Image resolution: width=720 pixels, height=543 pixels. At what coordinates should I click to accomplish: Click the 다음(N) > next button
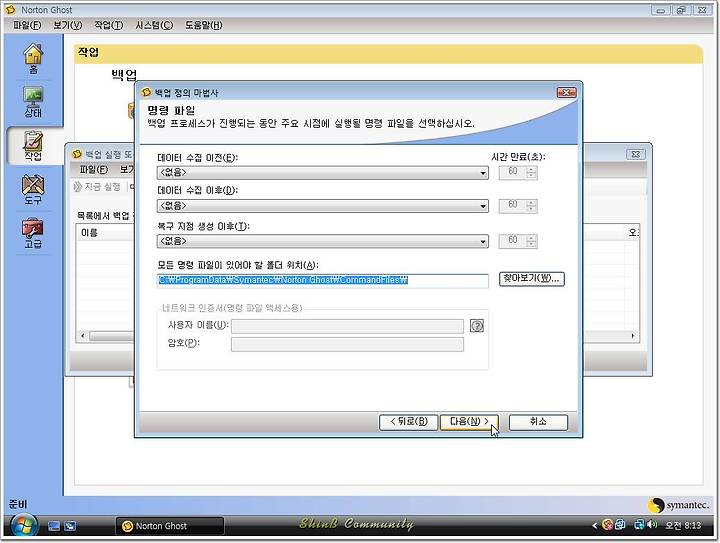coord(469,422)
